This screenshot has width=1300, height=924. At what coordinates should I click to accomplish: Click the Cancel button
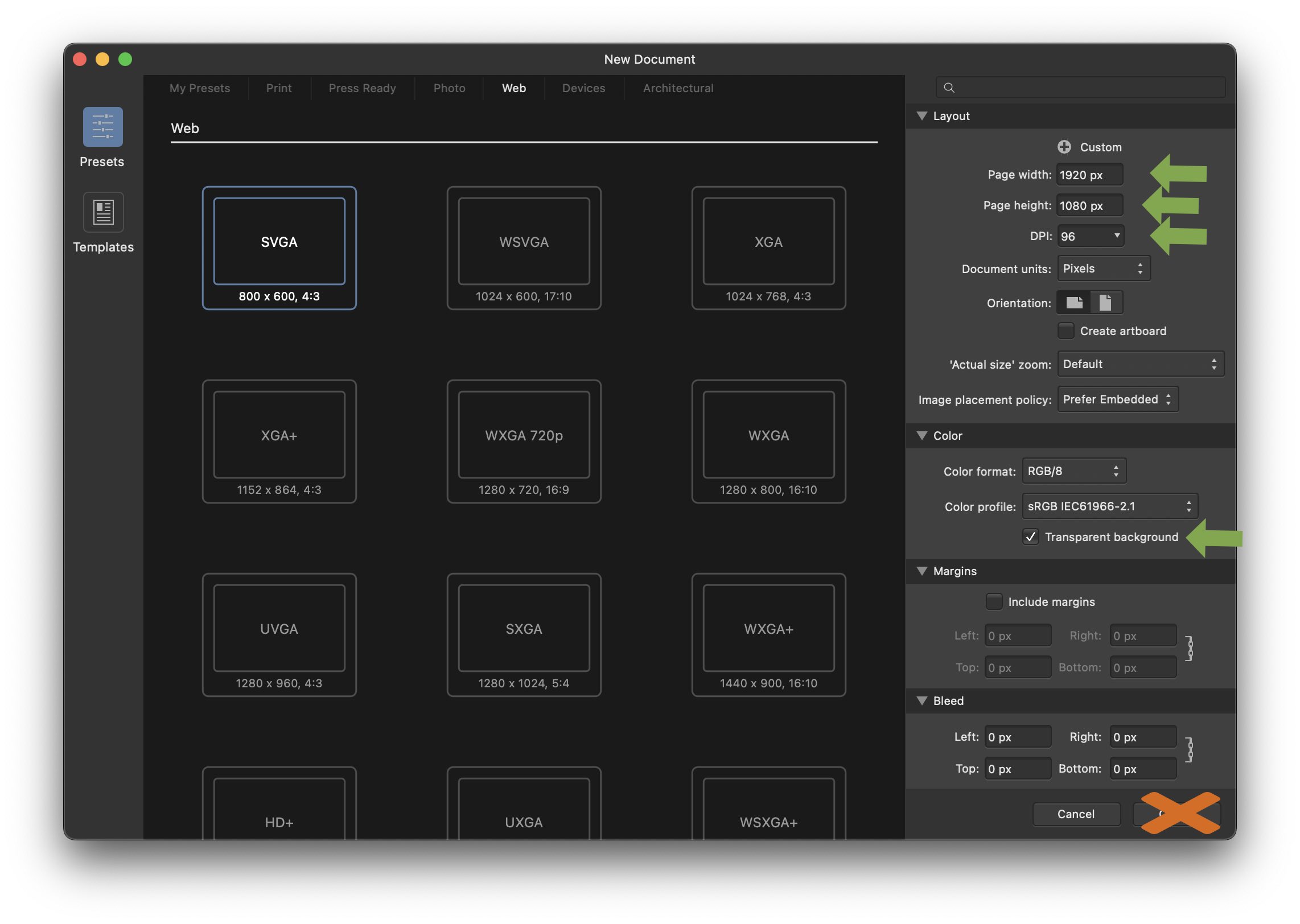coord(1076,814)
